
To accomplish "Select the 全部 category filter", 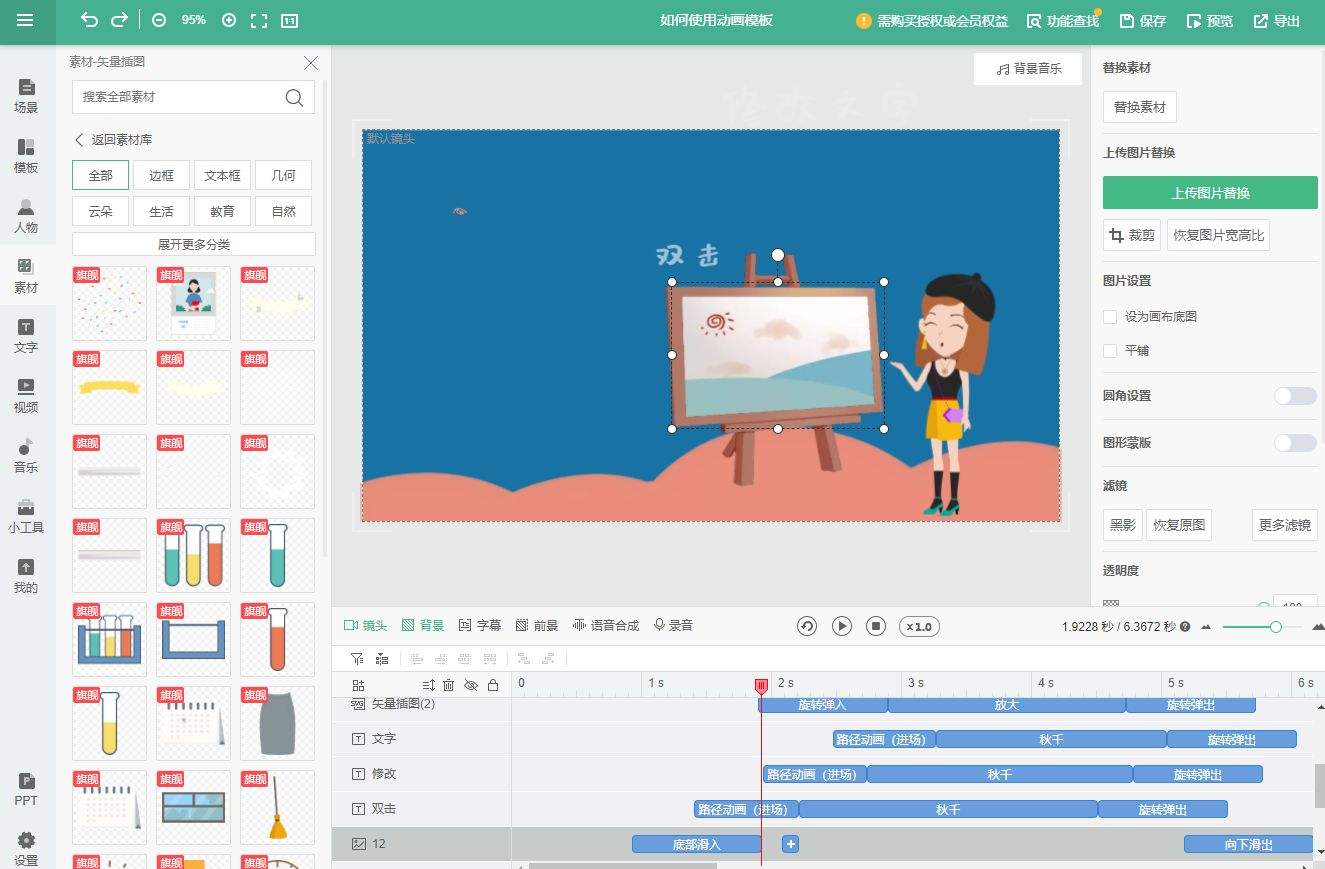I will point(100,175).
